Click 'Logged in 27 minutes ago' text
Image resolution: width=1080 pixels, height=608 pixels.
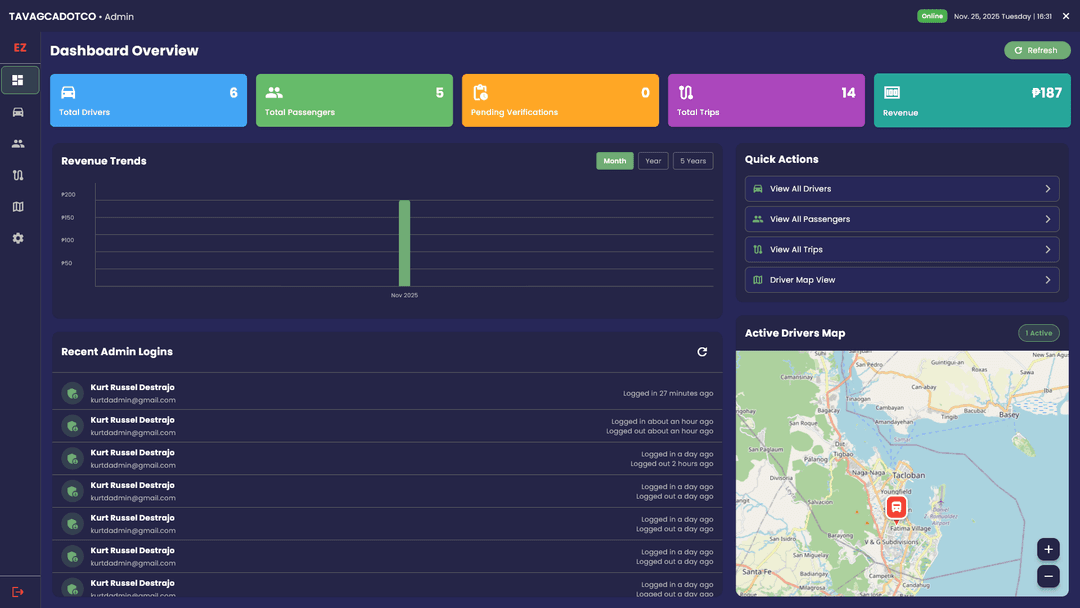click(x=668, y=393)
